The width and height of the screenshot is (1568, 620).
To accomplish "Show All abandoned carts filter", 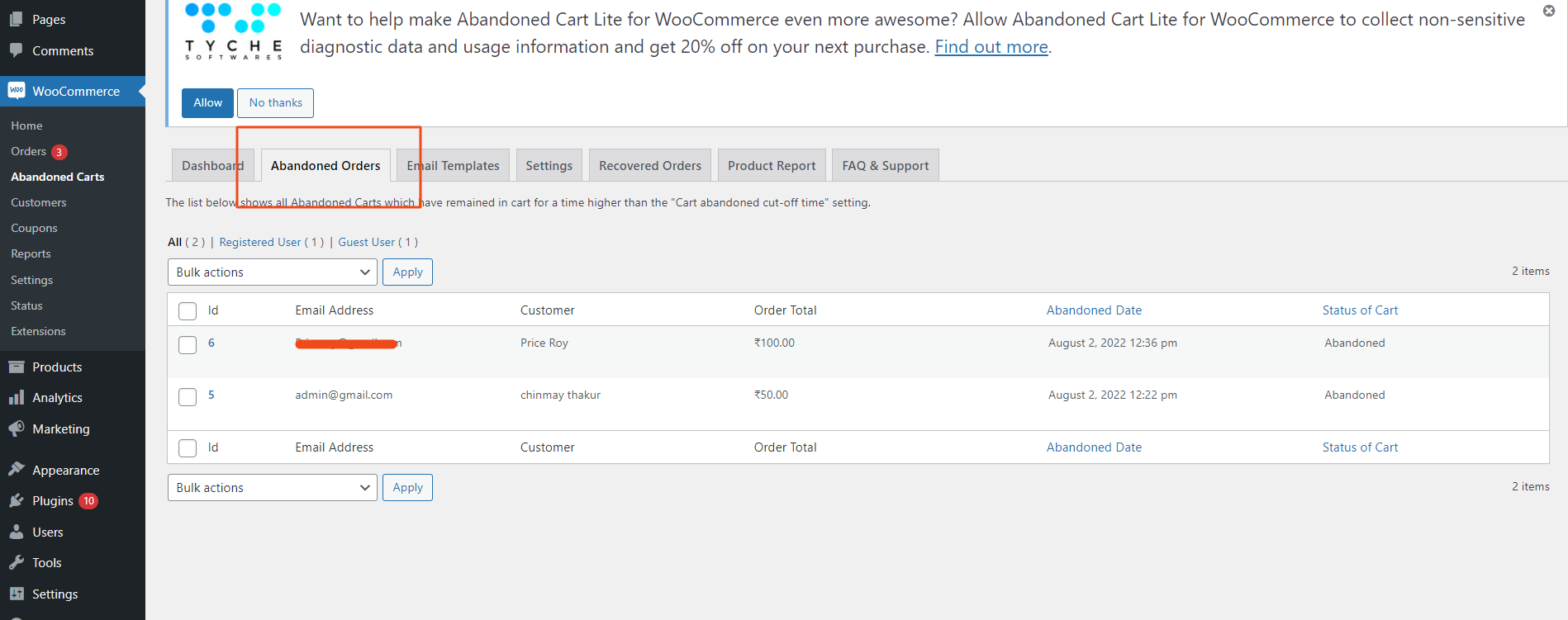I will pos(186,242).
